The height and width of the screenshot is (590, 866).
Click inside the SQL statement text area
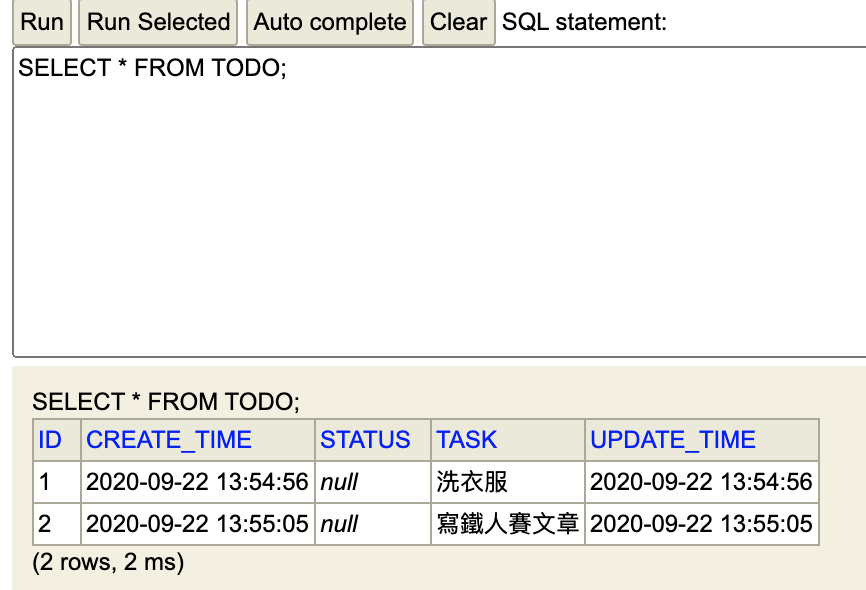pyautogui.click(x=440, y=202)
